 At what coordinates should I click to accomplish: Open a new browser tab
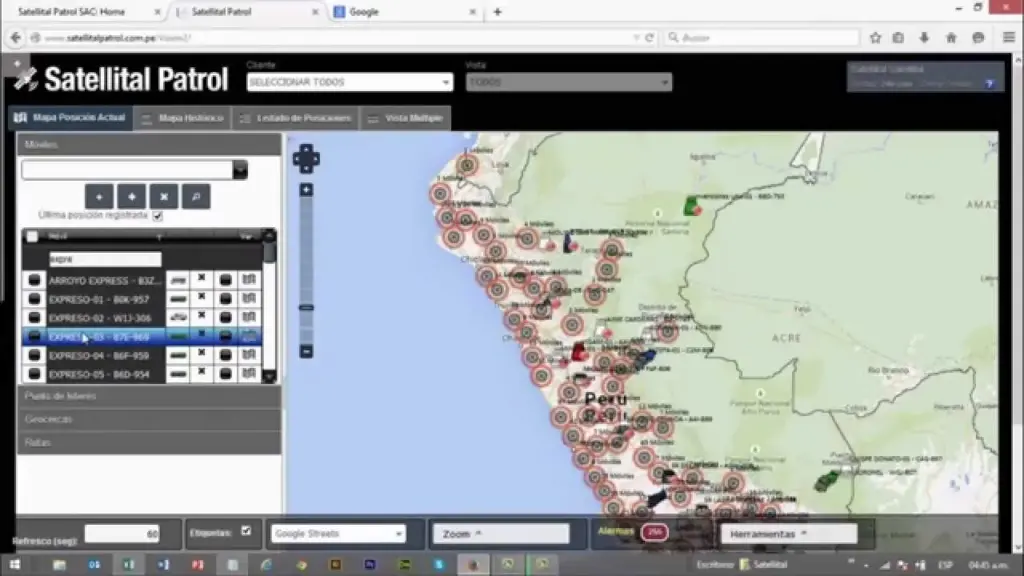498,12
